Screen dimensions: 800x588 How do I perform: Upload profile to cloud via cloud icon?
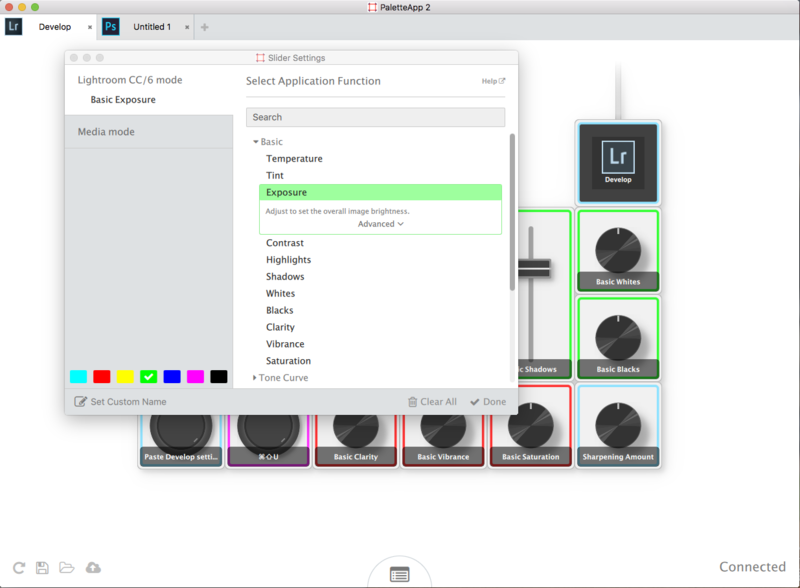coord(92,567)
